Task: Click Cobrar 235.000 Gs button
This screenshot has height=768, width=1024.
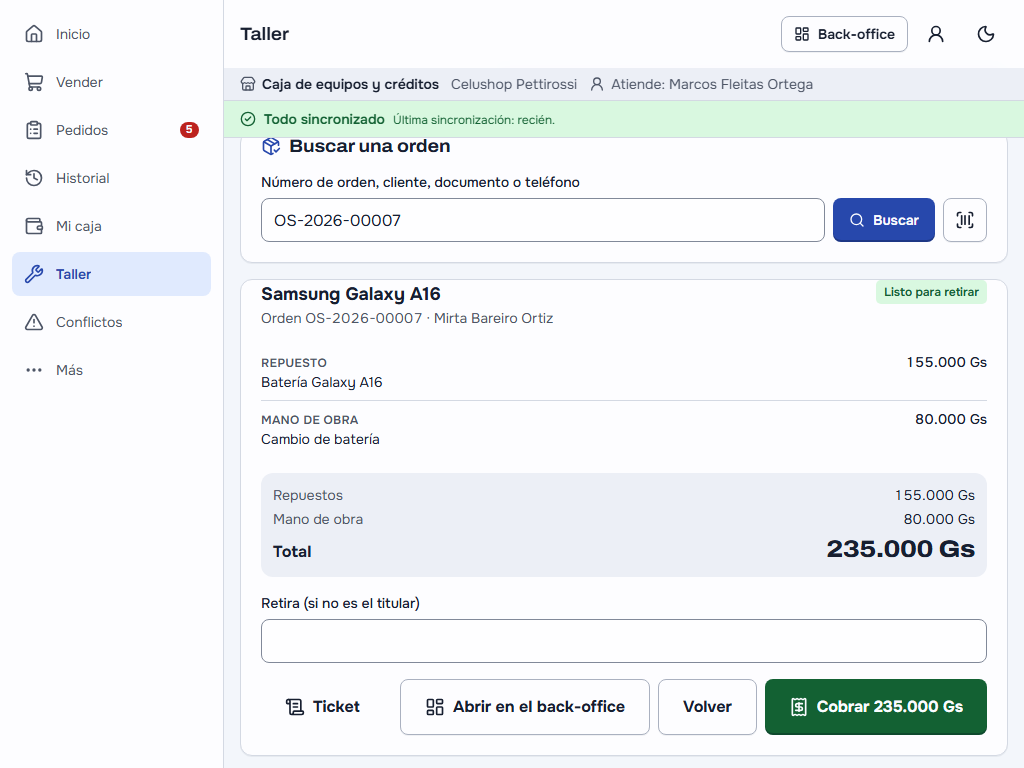Action: [x=876, y=707]
